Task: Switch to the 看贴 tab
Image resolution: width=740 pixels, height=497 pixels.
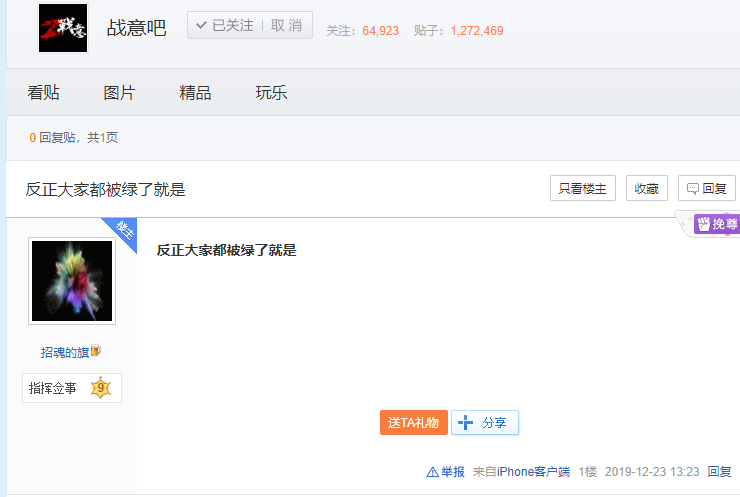Action: (x=44, y=93)
